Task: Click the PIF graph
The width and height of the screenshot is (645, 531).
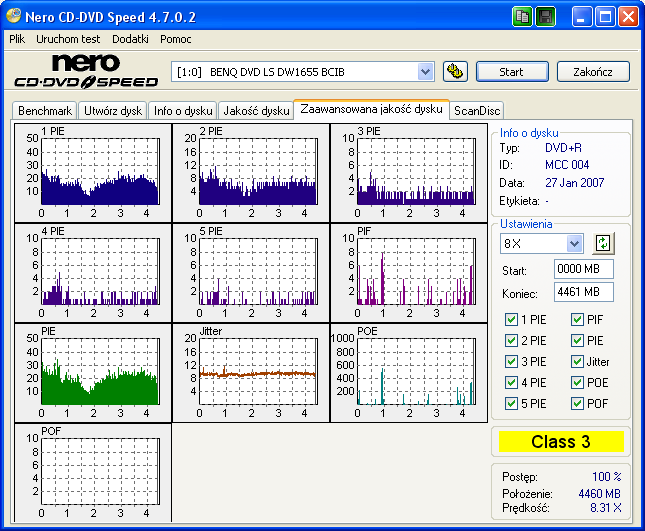Action: point(416,271)
